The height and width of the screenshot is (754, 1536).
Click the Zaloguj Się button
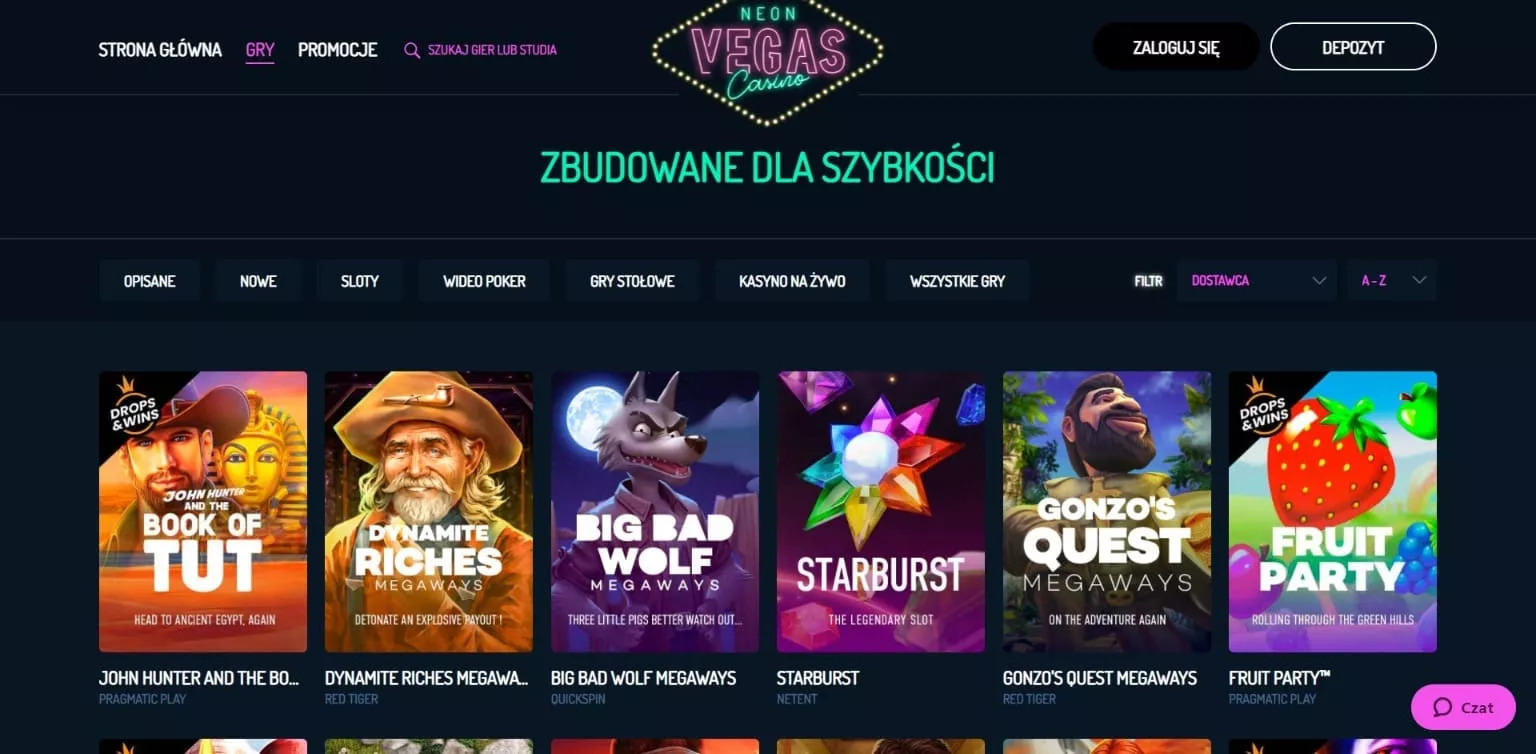pyautogui.click(x=1176, y=47)
